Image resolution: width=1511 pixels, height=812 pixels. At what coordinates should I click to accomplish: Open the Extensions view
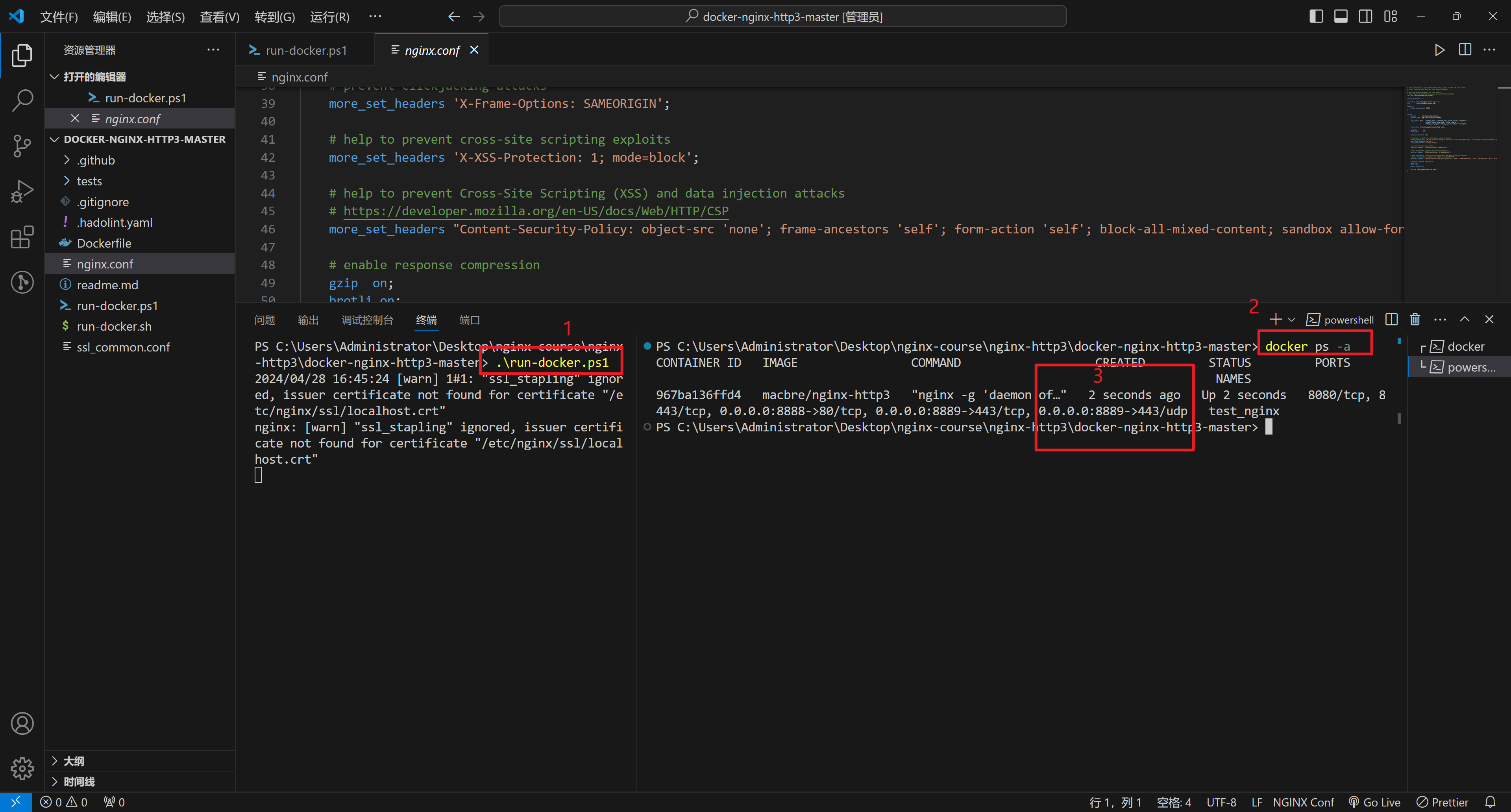(x=22, y=237)
